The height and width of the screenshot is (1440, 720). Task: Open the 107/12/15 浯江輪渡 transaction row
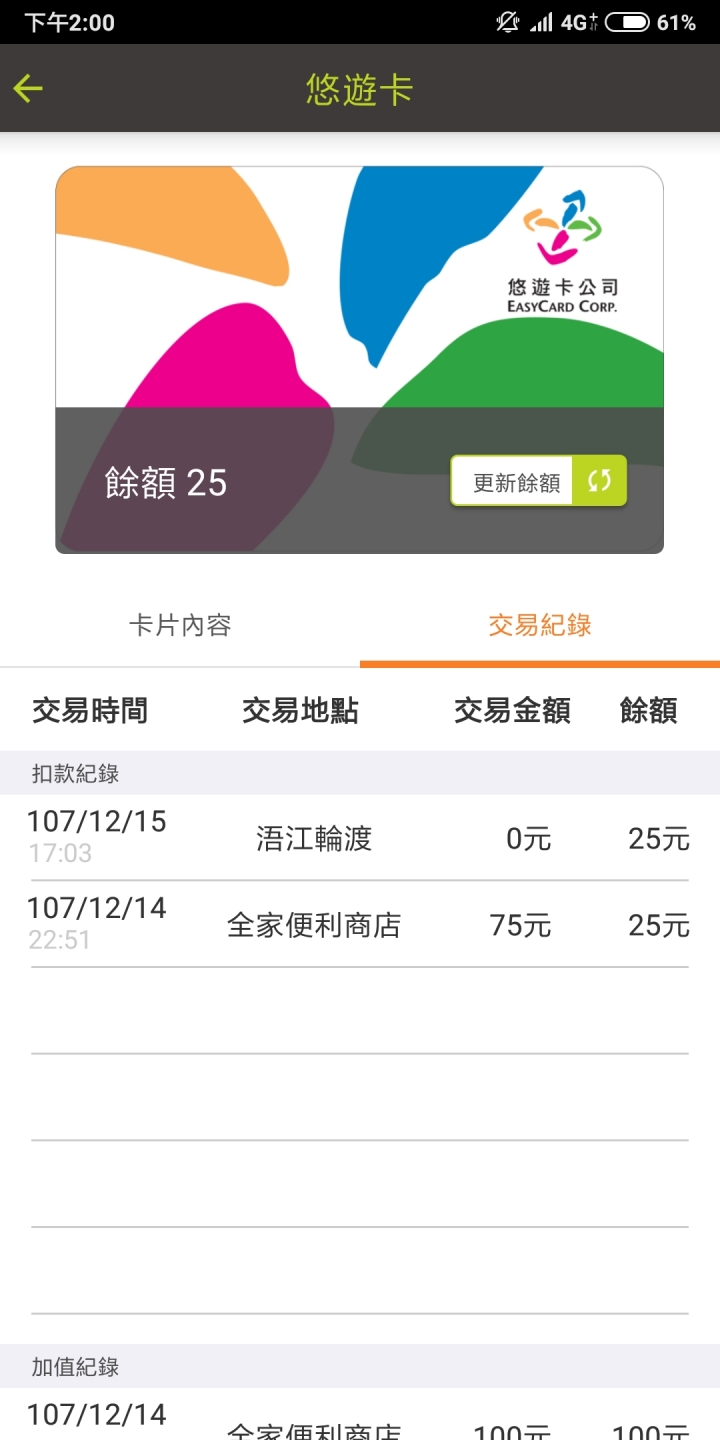coord(360,838)
